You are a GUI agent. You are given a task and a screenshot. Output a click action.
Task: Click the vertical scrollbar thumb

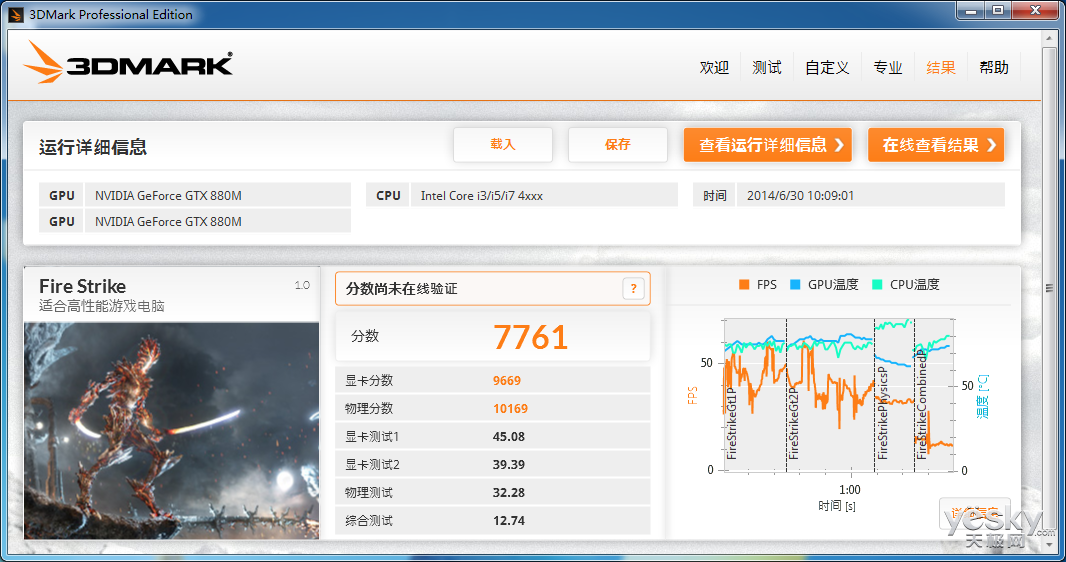click(x=1048, y=288)
